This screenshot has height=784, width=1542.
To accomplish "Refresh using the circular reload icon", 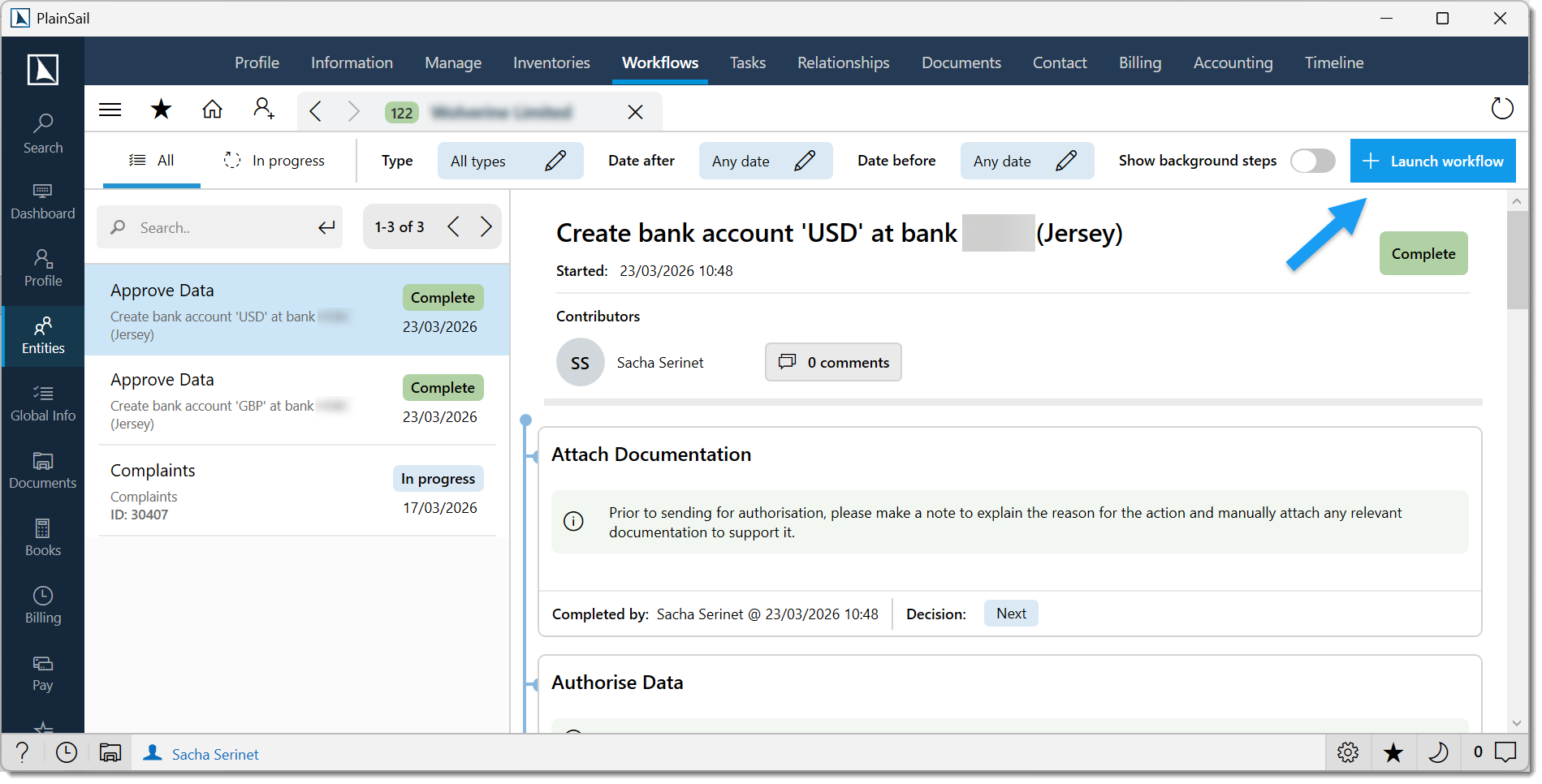I will [1501, 108].
